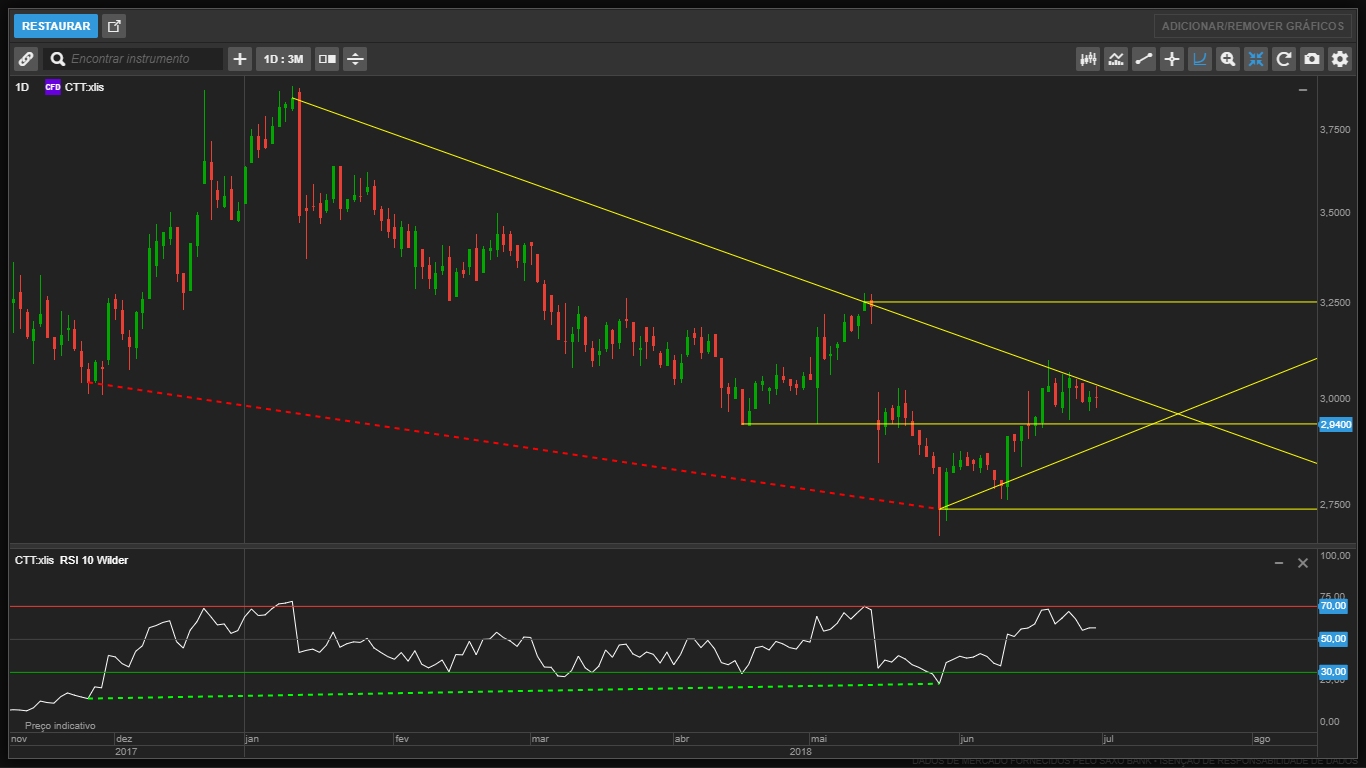Click the vertical split arrows icon
Viewport: 1366px width, 768px height.
point(355,59)
